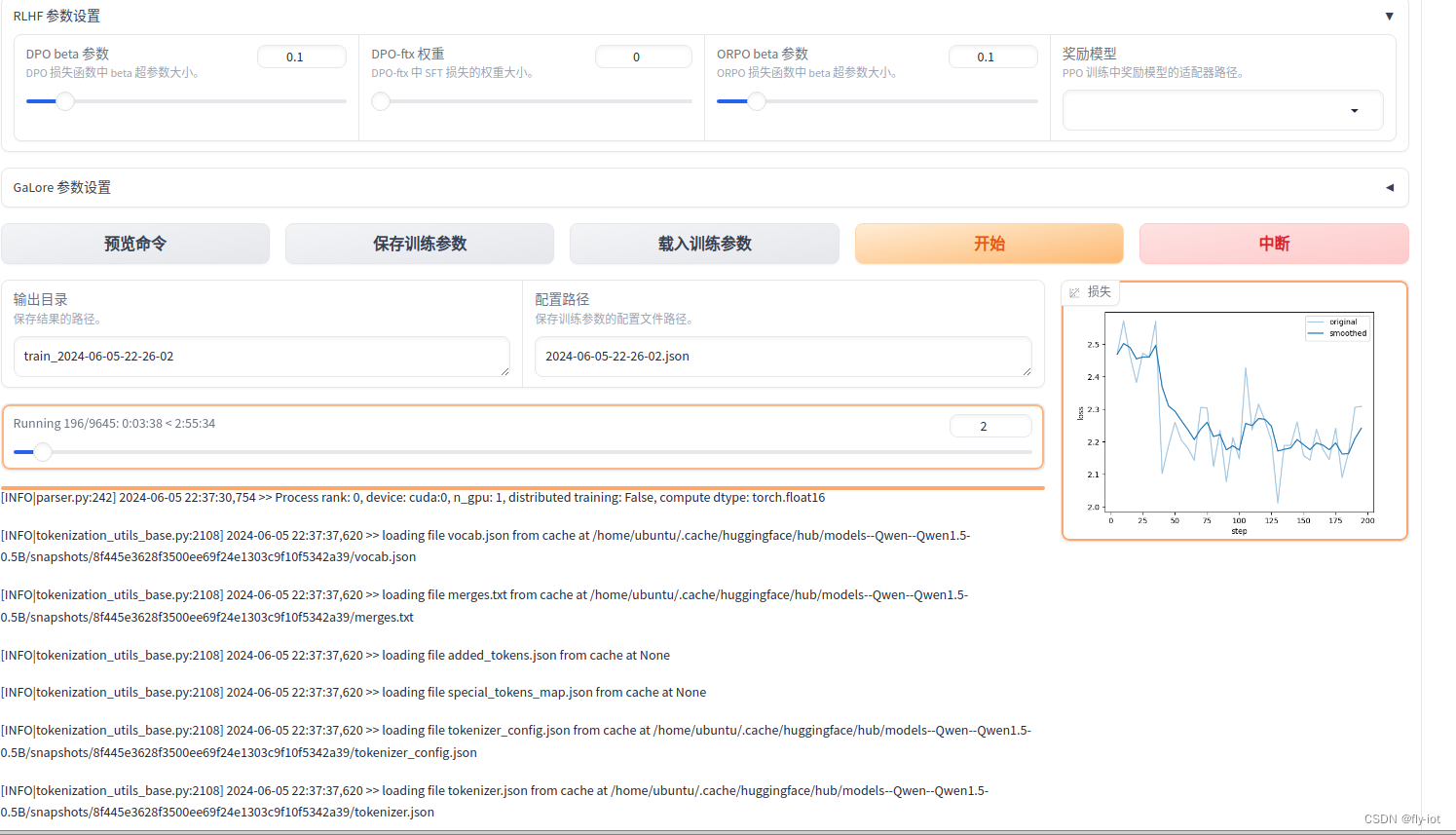Click the 保存训练参数 button
This screenshot has height=835, width=1456.
[419, 244]
